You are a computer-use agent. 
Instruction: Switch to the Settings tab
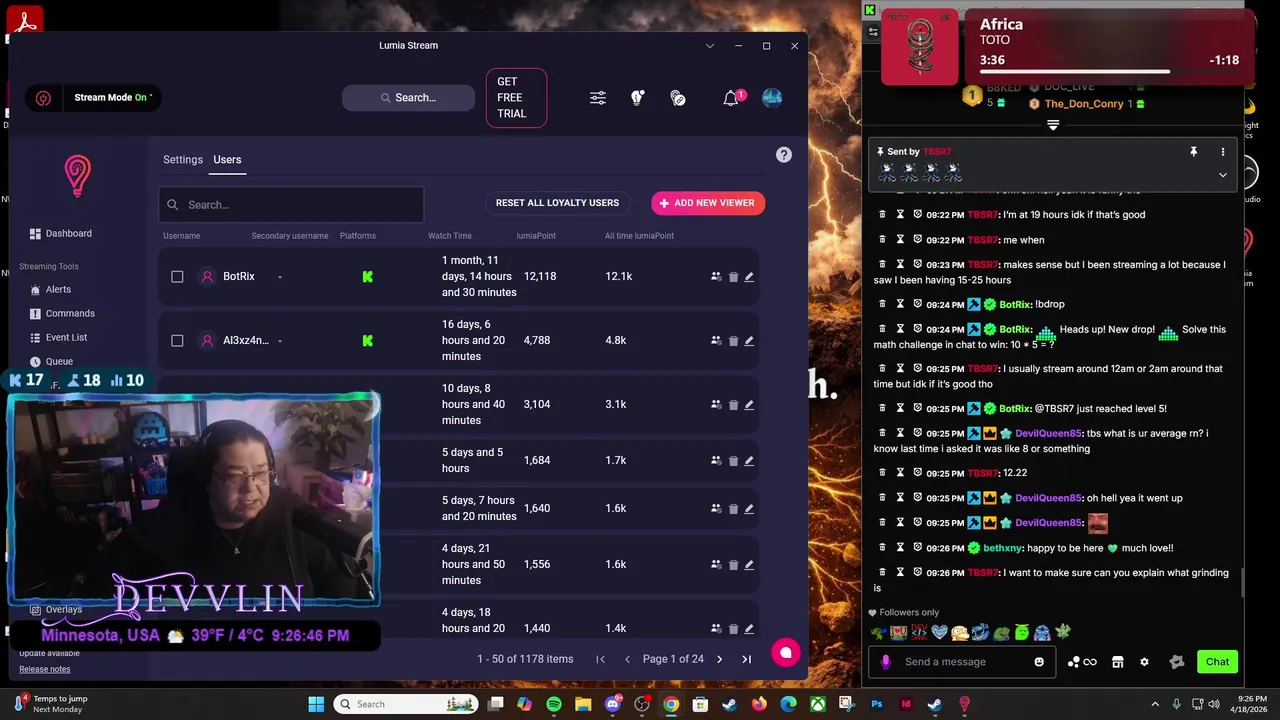click(x=183, y=160)
